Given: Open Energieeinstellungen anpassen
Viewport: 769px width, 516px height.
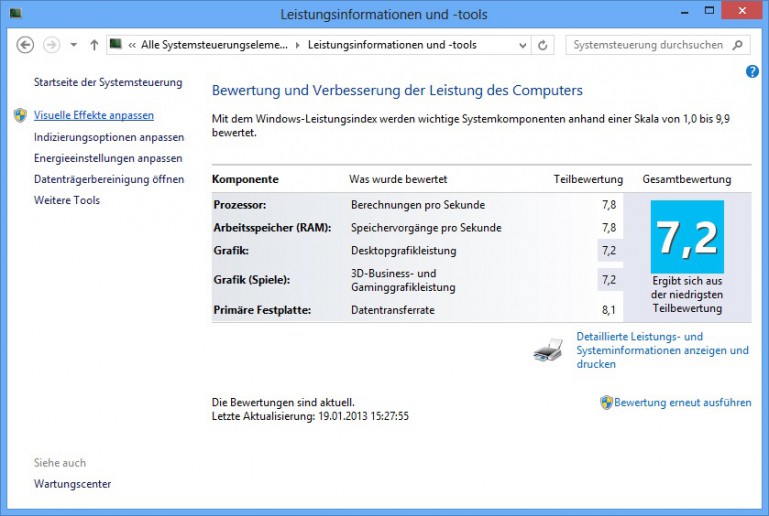Looking at the screenshot, I should (108, 158).
